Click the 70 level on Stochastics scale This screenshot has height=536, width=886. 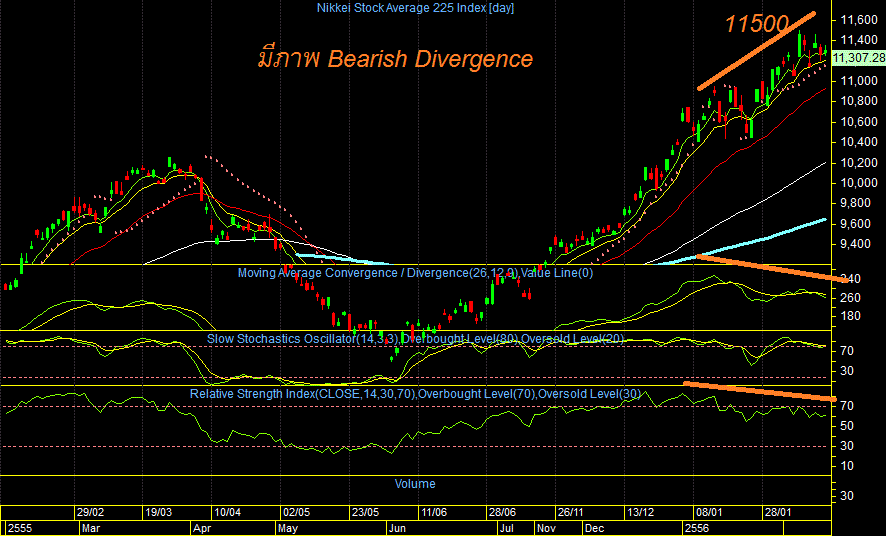[846, 351]
